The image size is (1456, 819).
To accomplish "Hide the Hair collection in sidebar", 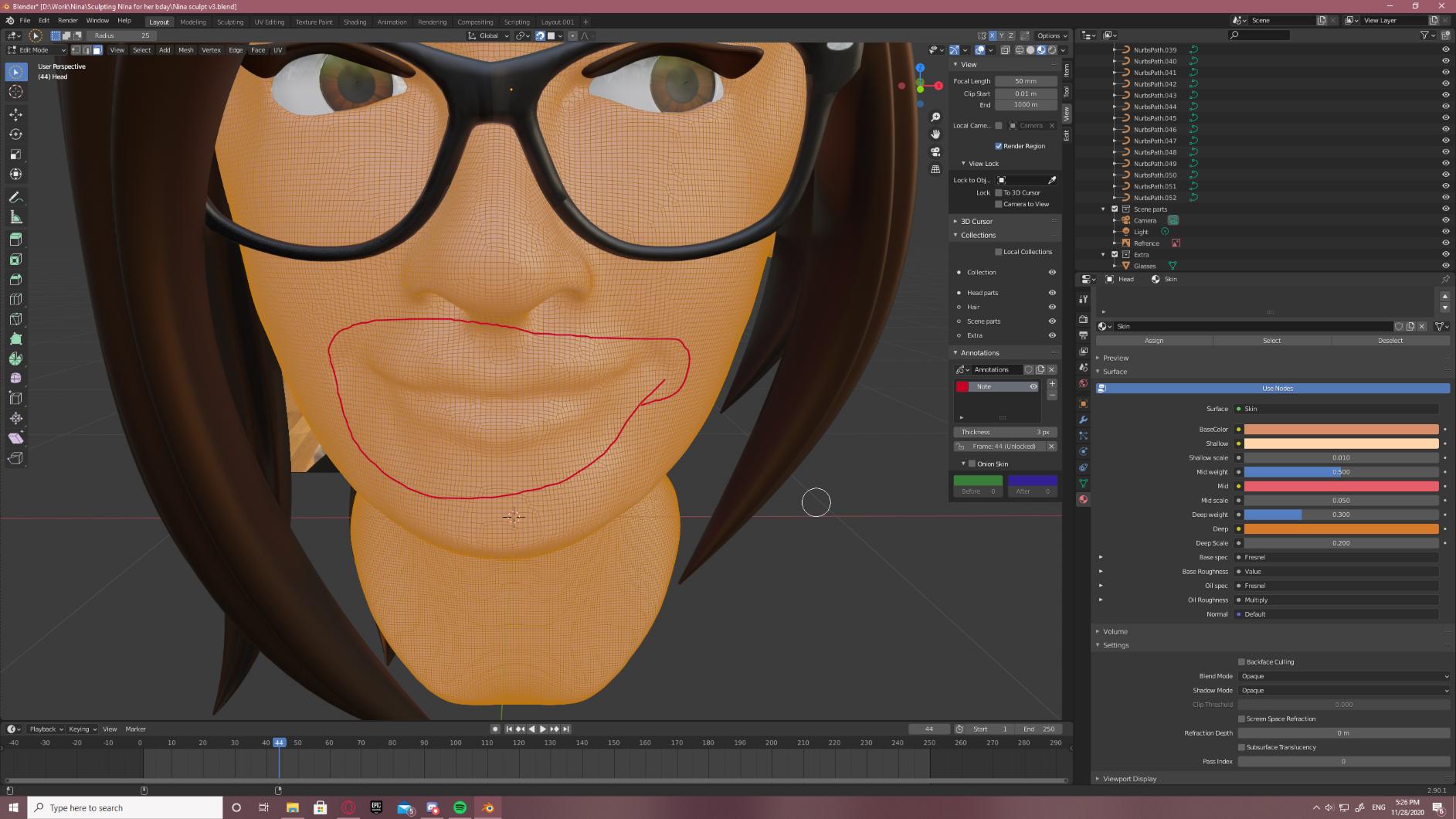I will (x=1052, y=307).
